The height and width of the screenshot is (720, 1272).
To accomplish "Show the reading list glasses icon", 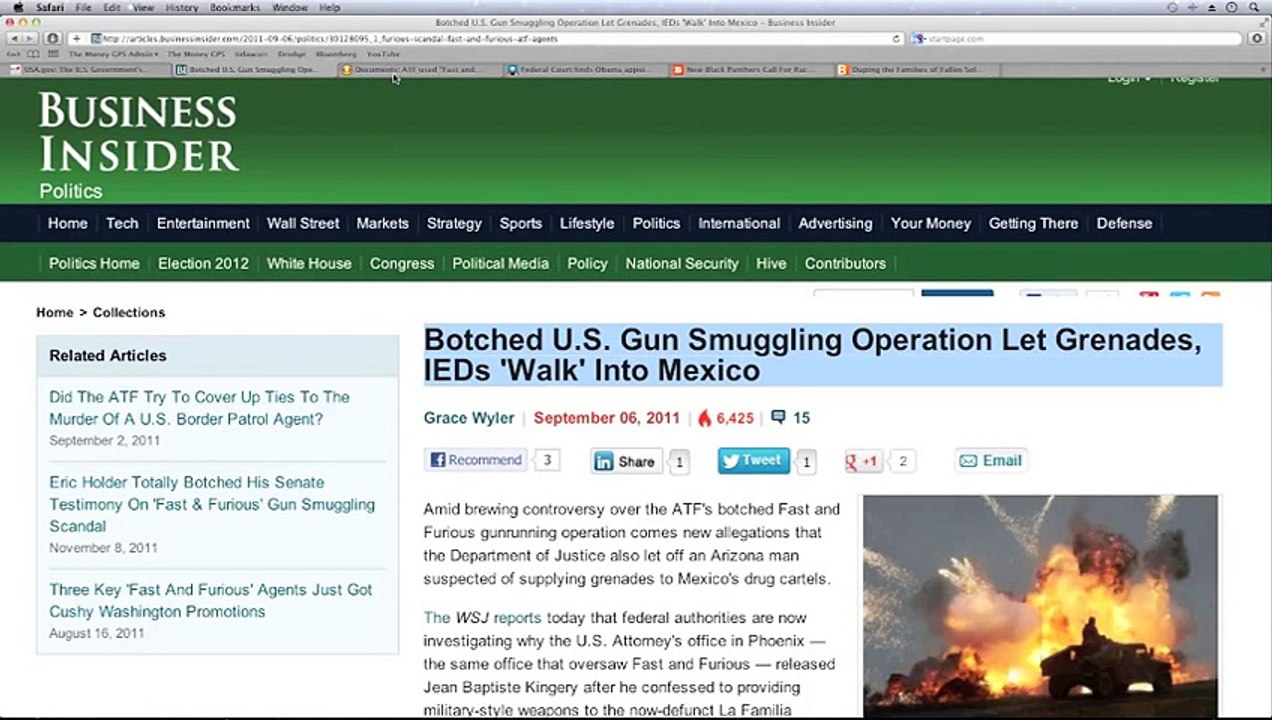I will [x=14, y=54].
